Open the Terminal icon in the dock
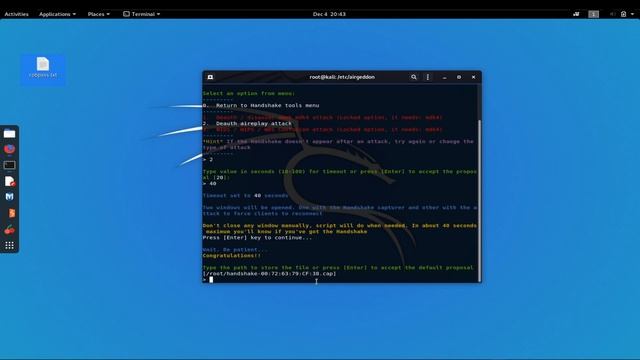640x360 pixels. pyautogui.click(x=9, y=165)
